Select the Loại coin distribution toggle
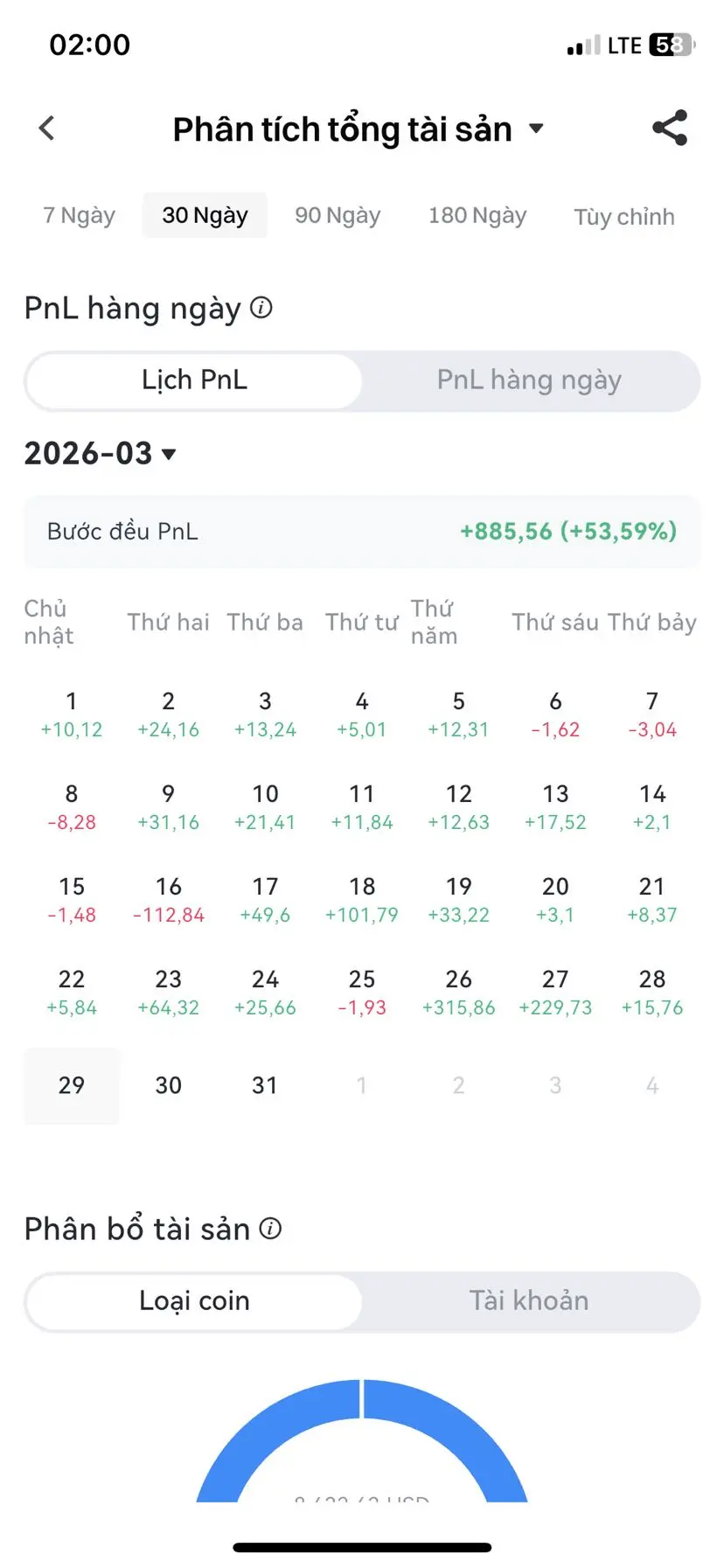Viewport: 724px width, 1568px height. (x=194, y=1301)
